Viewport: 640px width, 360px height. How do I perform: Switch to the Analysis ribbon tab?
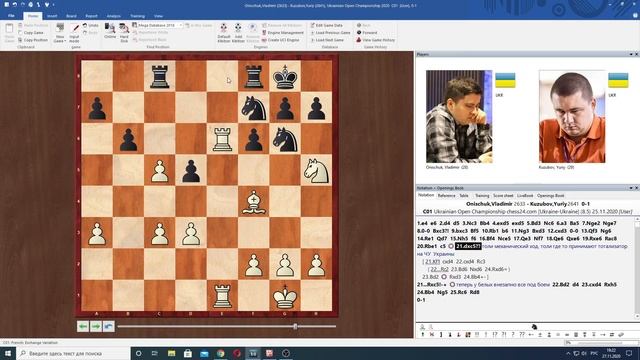[x=113, y=16]
